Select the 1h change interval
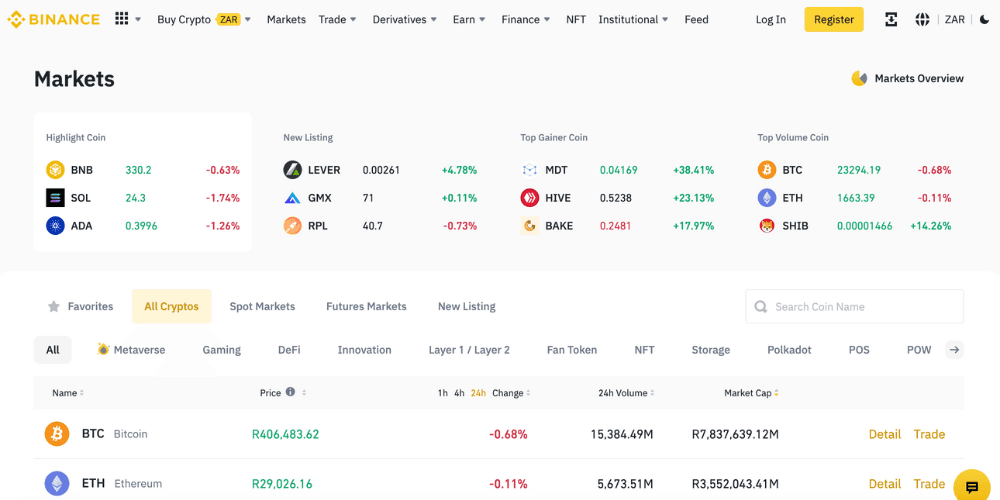1000x500 pixels. (442, 393)
